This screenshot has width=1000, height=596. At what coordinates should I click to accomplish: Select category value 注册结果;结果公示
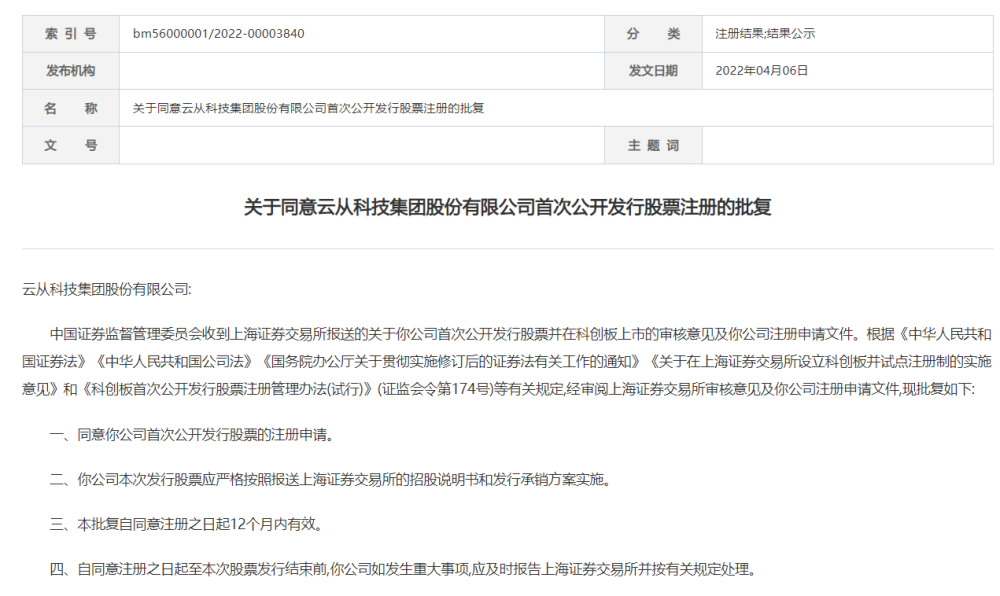coord(765,34)
